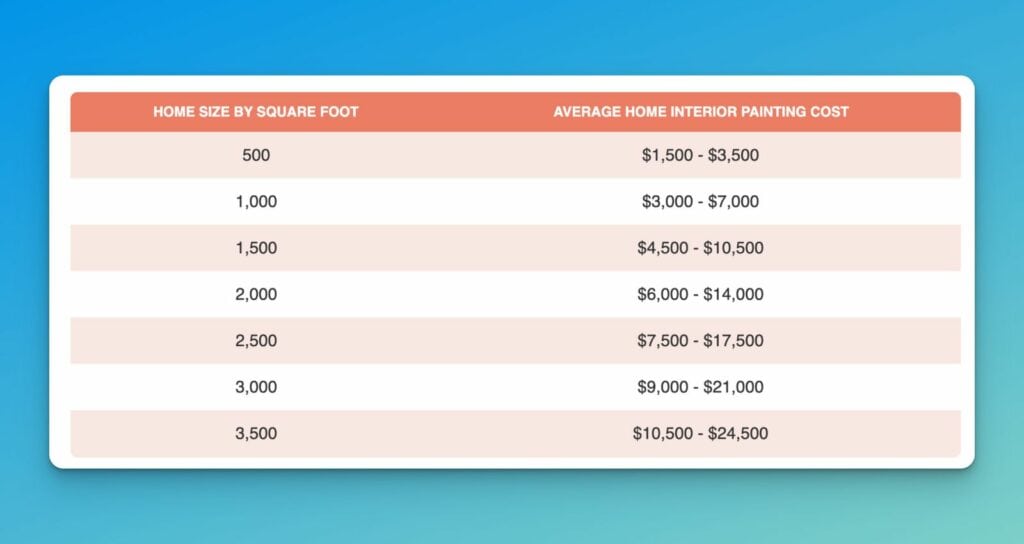This screenshot has width=1024, height=544.
Task: Select the 1,500 square foot cell
Action: 256,248
